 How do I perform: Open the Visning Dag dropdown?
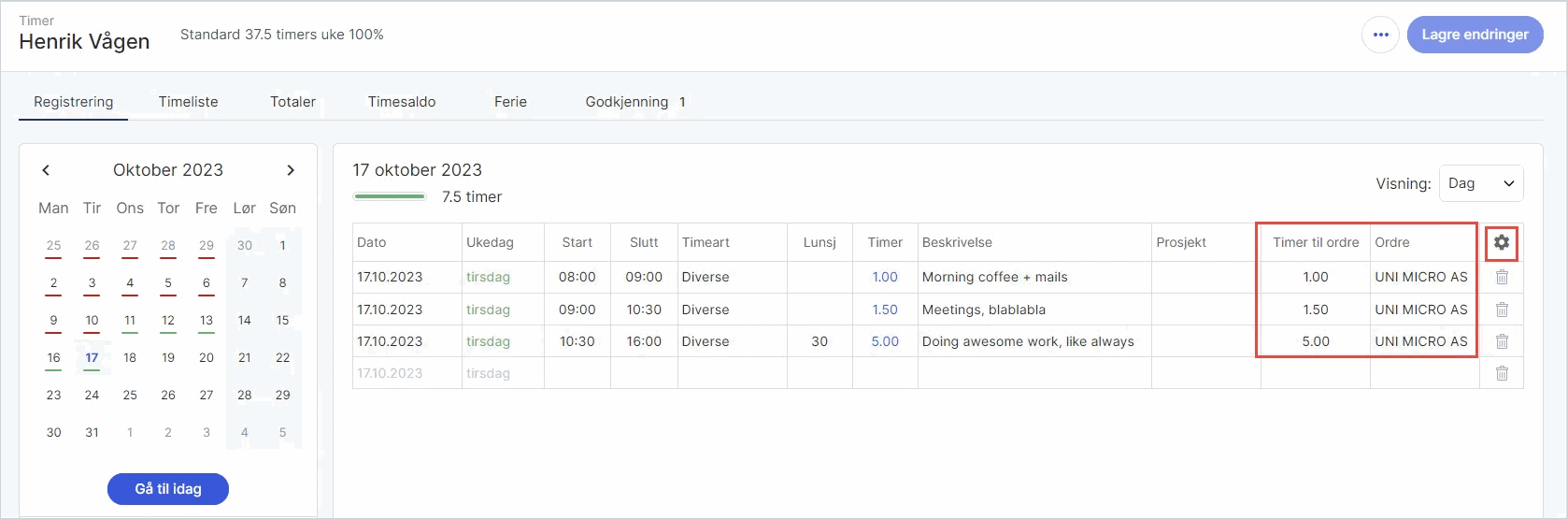[1481, 183]
